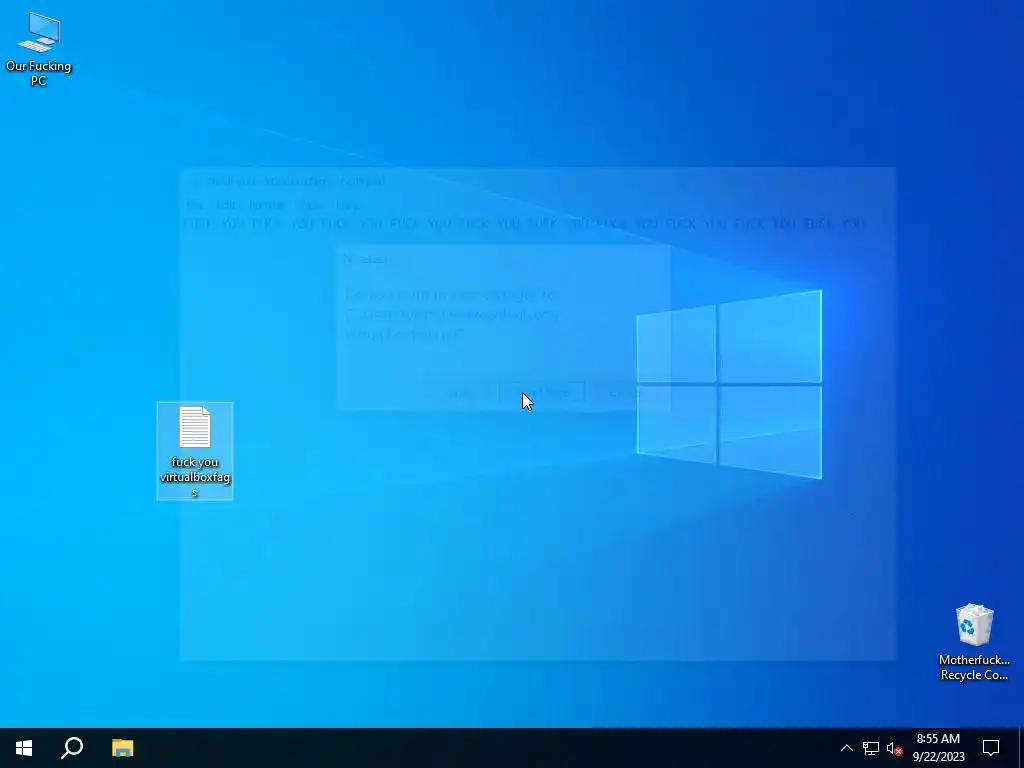This screenshot has width=1024, height=768.
Task: Launch File Explorer from the taskbar
Action: (x=122, y=748)
